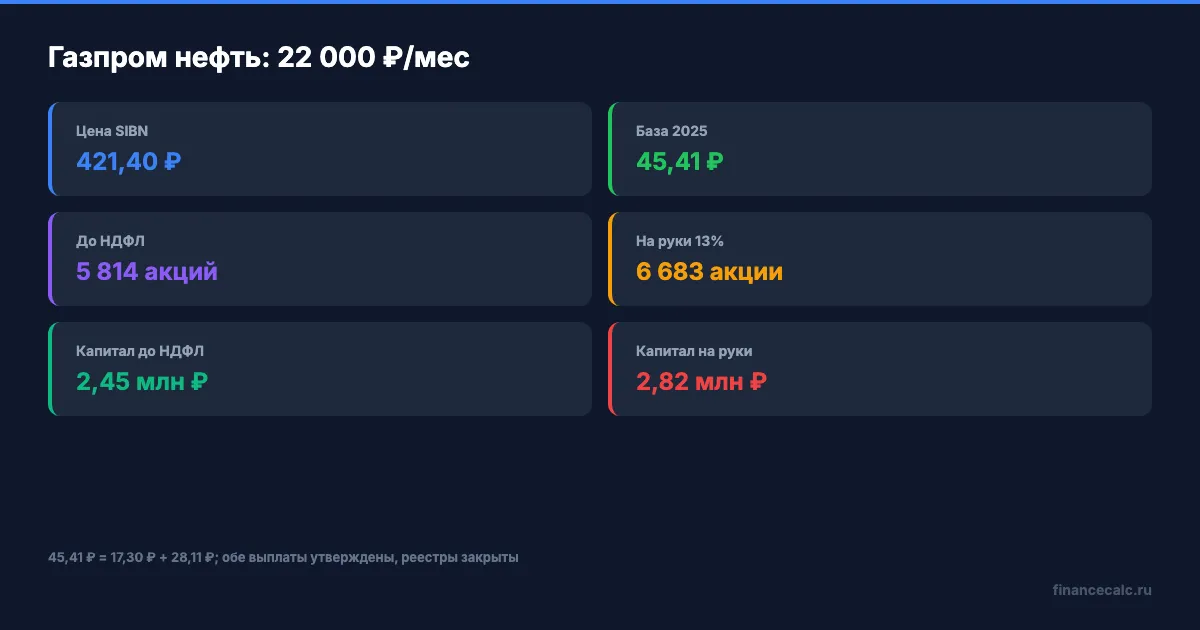
Task: Click the value "45,41 ₽" in green
Action: coord(680,161)
